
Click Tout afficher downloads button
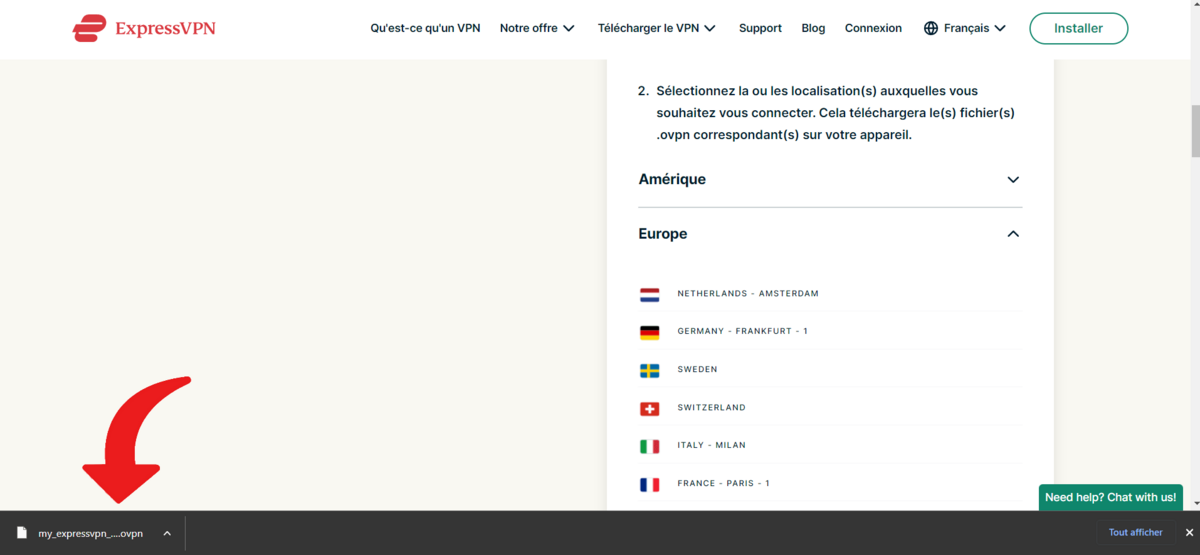tap(1136, 533)
